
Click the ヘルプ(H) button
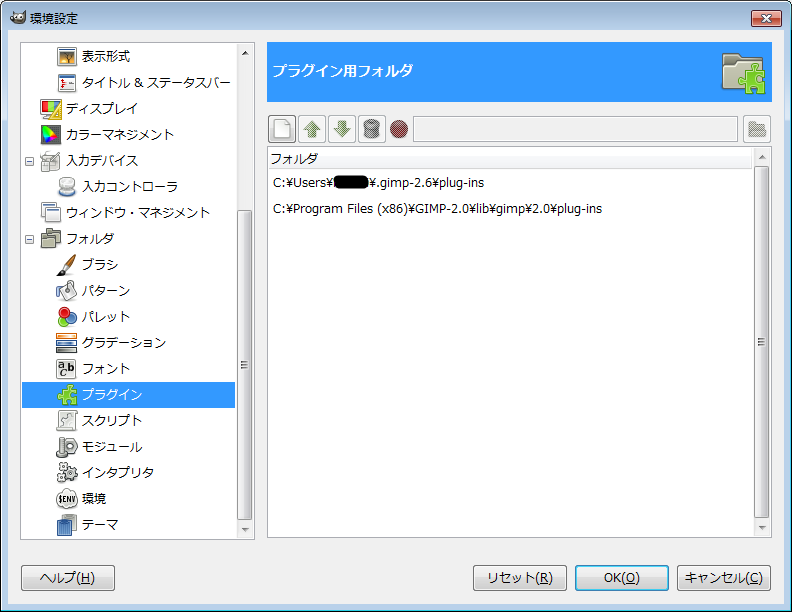click(68, 578)
